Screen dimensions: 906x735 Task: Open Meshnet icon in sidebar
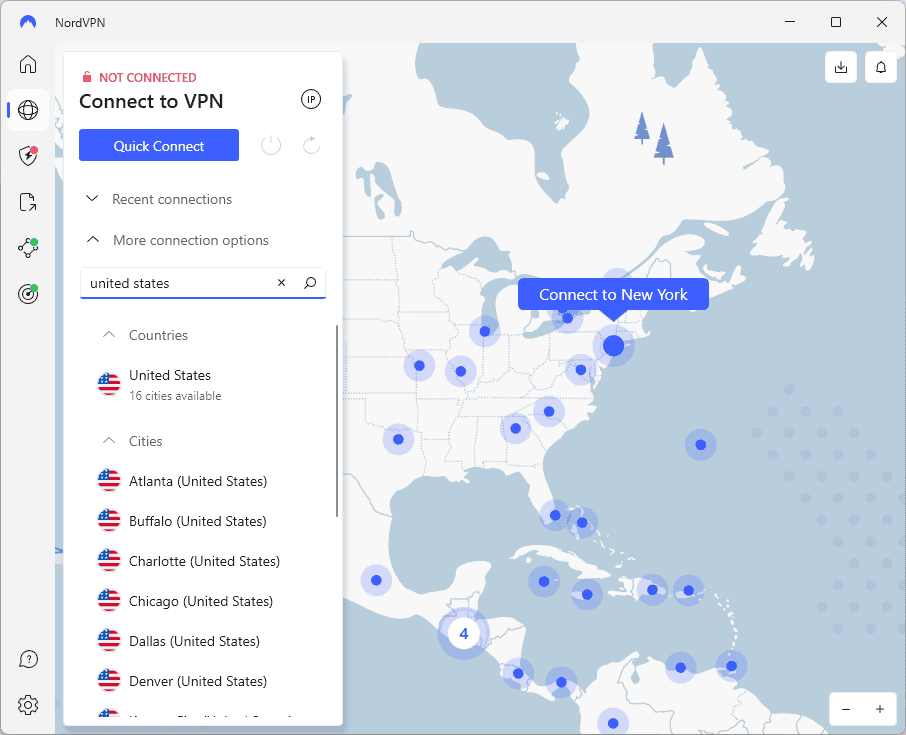click(x=28, y=248)
